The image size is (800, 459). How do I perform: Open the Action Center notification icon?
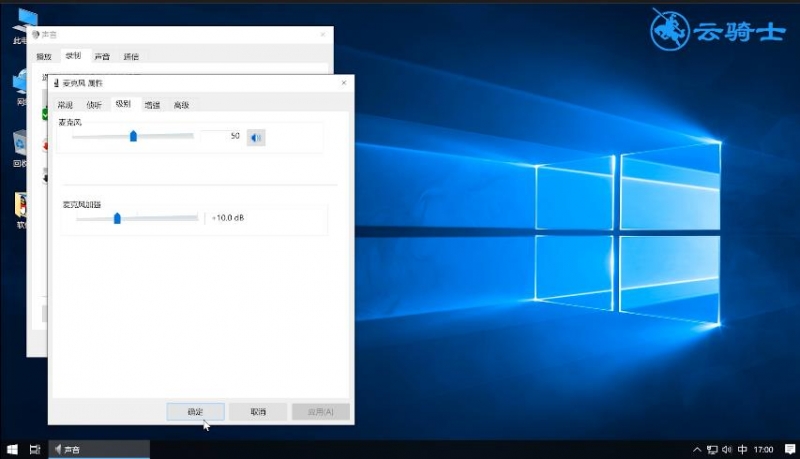(790, 449)
